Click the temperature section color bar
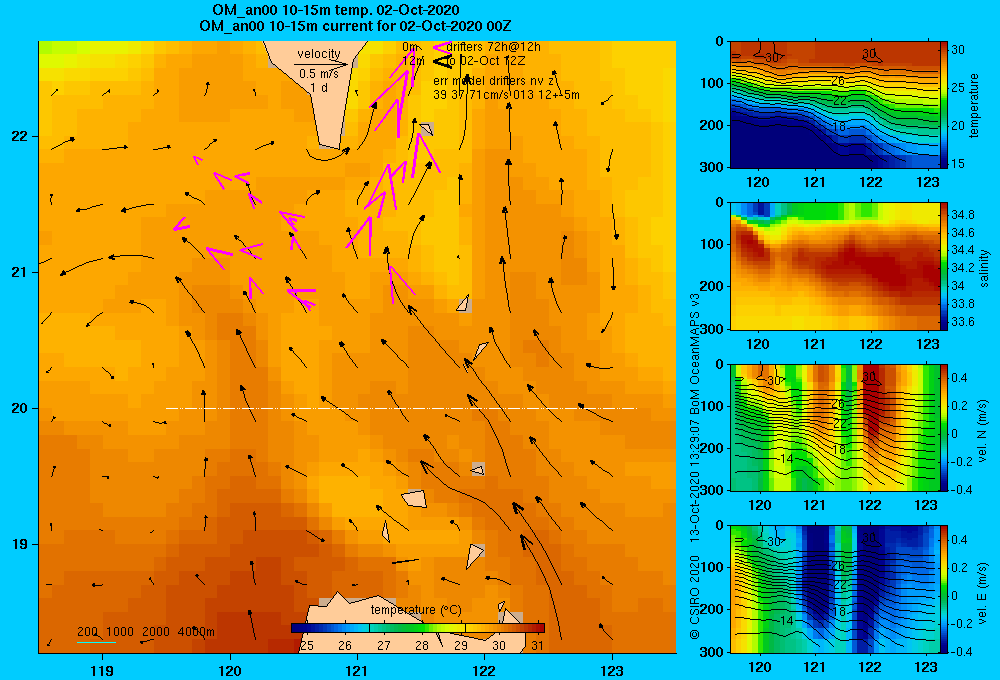 point(945,105)
